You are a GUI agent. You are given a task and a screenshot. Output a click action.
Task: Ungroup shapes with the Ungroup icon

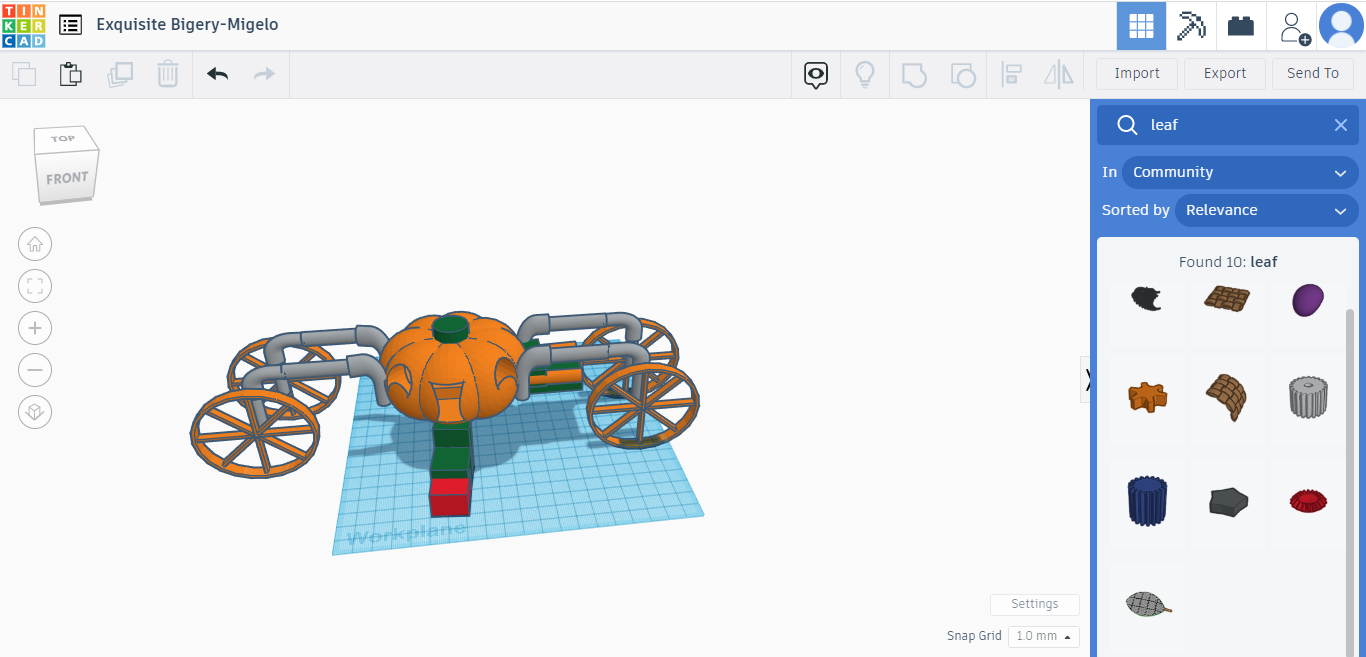(963, 73)
